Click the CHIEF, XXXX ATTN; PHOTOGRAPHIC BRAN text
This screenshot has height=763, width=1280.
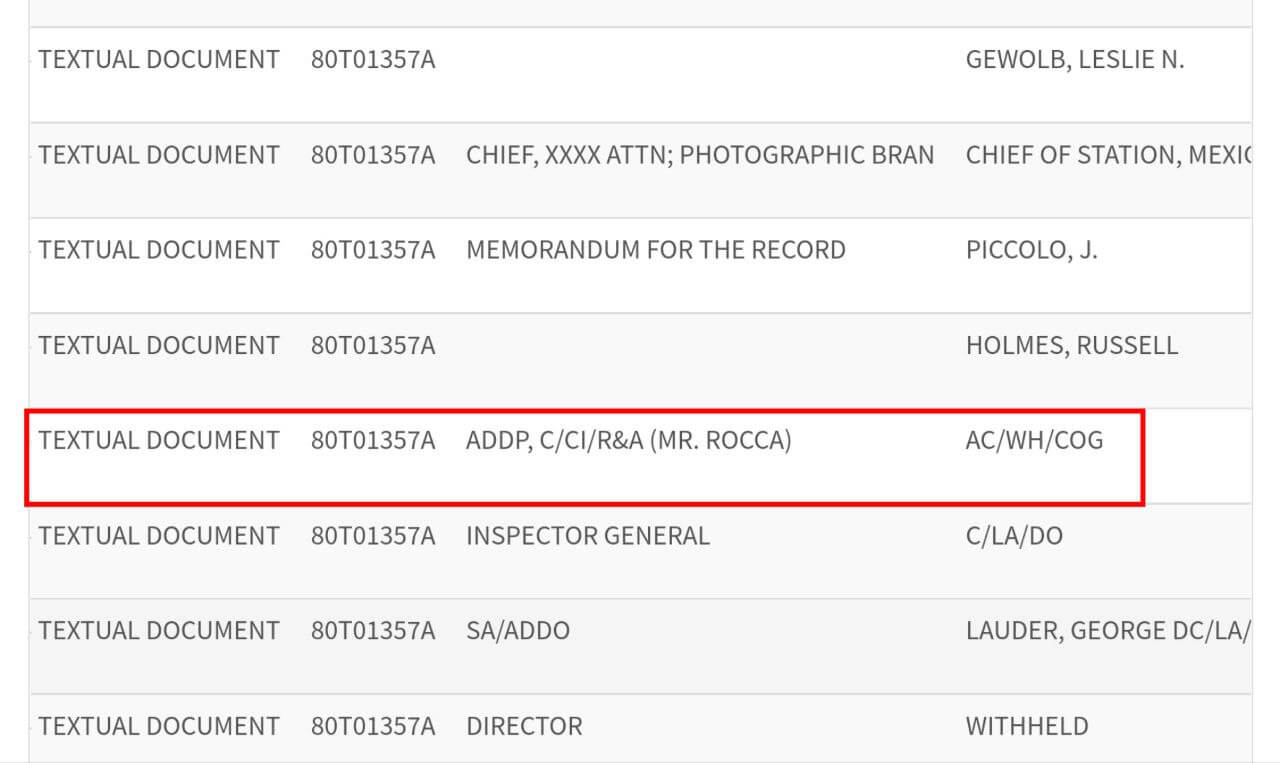699,156
